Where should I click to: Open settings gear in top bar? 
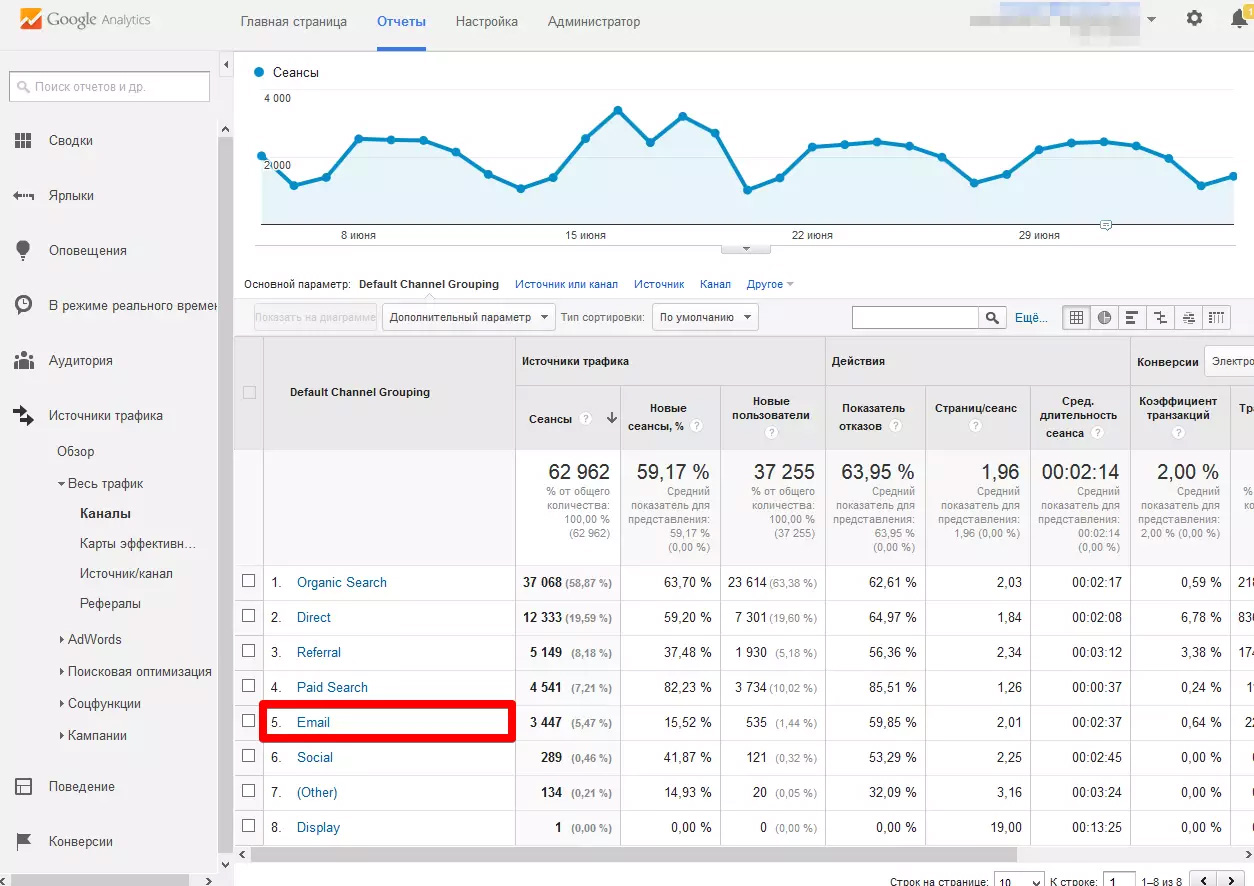pyautogui.click(x=1194, y=19)
